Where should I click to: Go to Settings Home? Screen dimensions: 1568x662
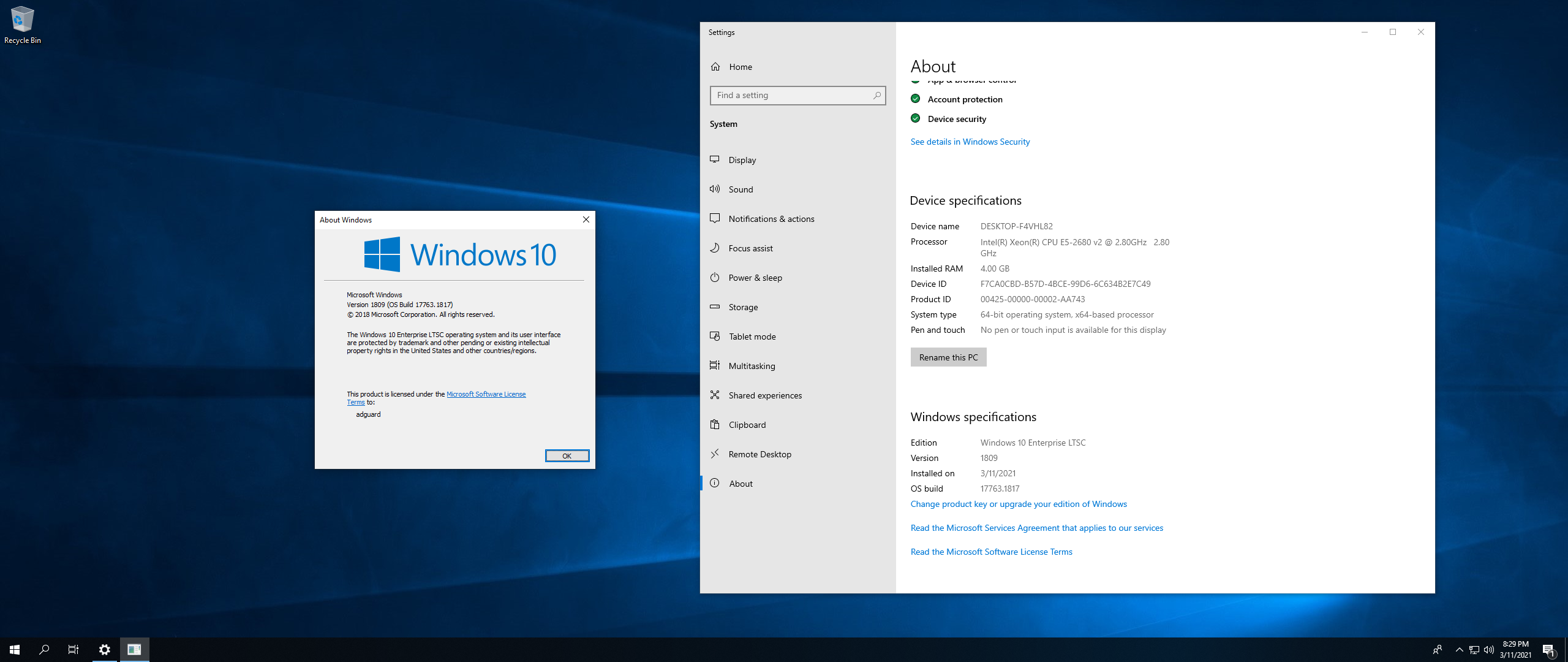[797, 67]
